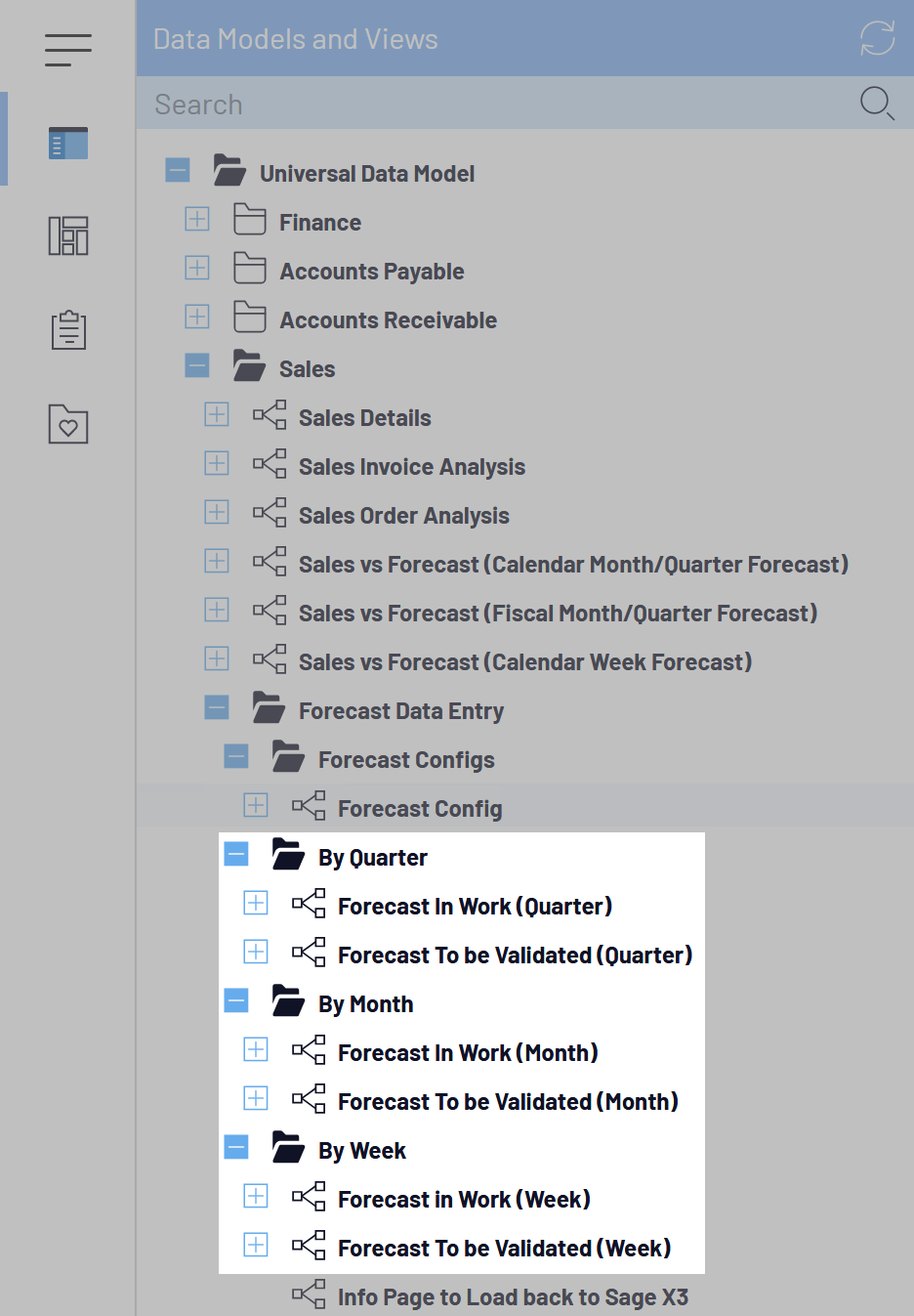The width and height of the screenshot is (914, 1316).
Task: Open the favorites folder sidebar icon
Action: tap(68, 424)
